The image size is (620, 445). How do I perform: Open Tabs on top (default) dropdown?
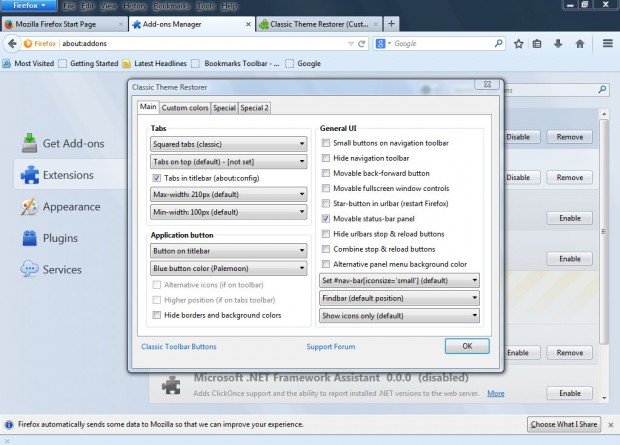229,161
